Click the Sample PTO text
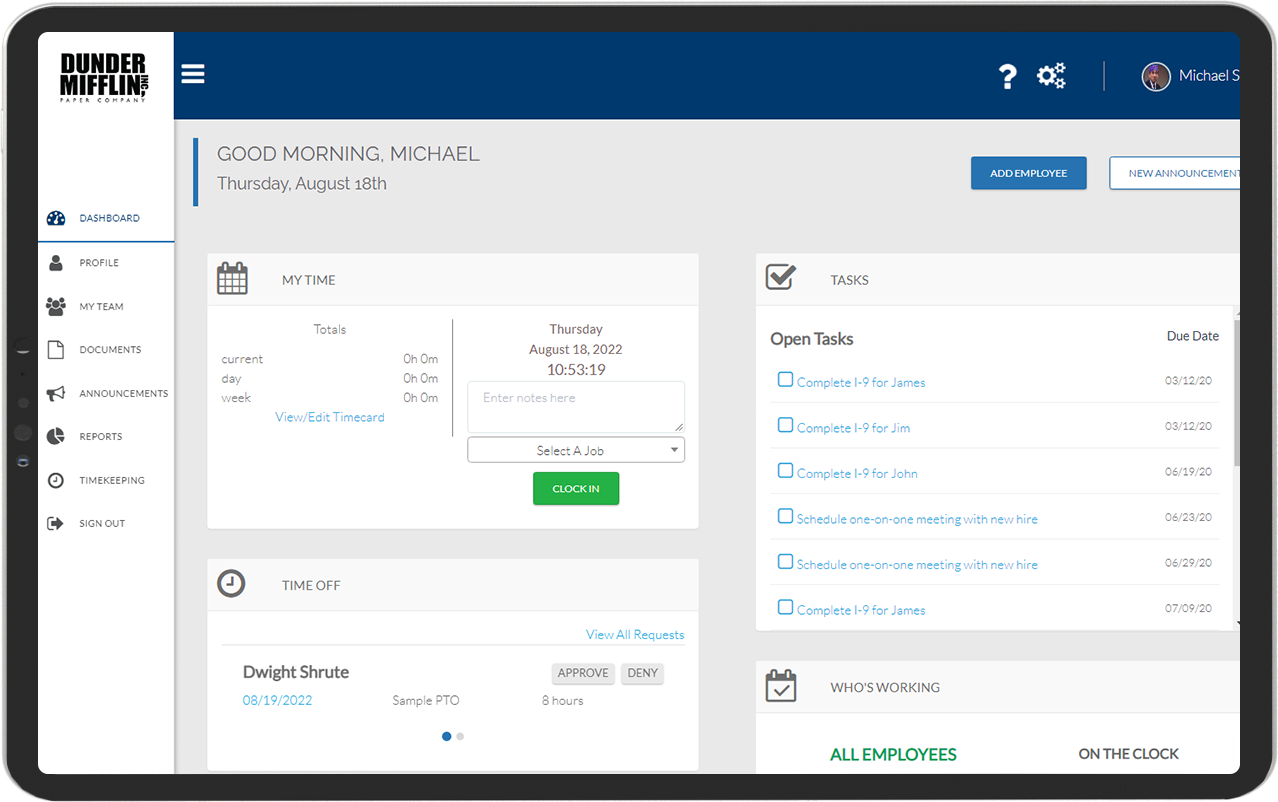The width and height of the screenshot is (1278, 802). 426,700
